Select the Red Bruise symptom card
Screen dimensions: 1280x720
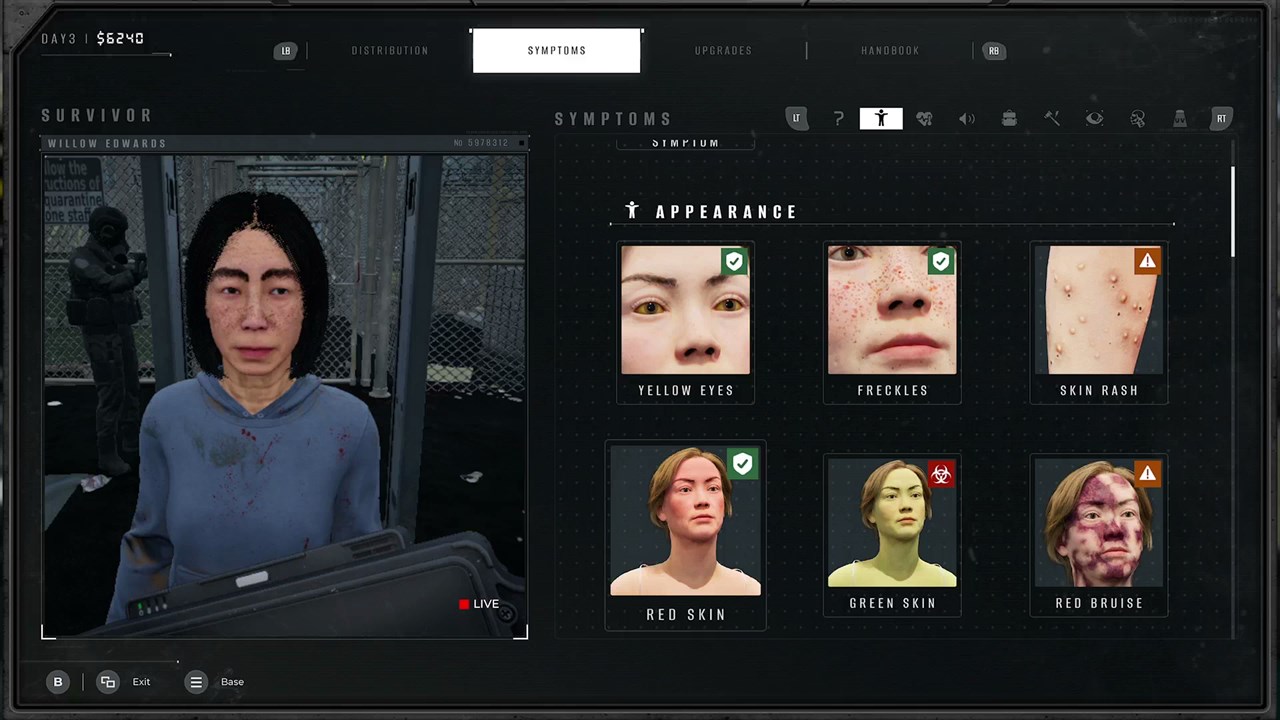1099,535
